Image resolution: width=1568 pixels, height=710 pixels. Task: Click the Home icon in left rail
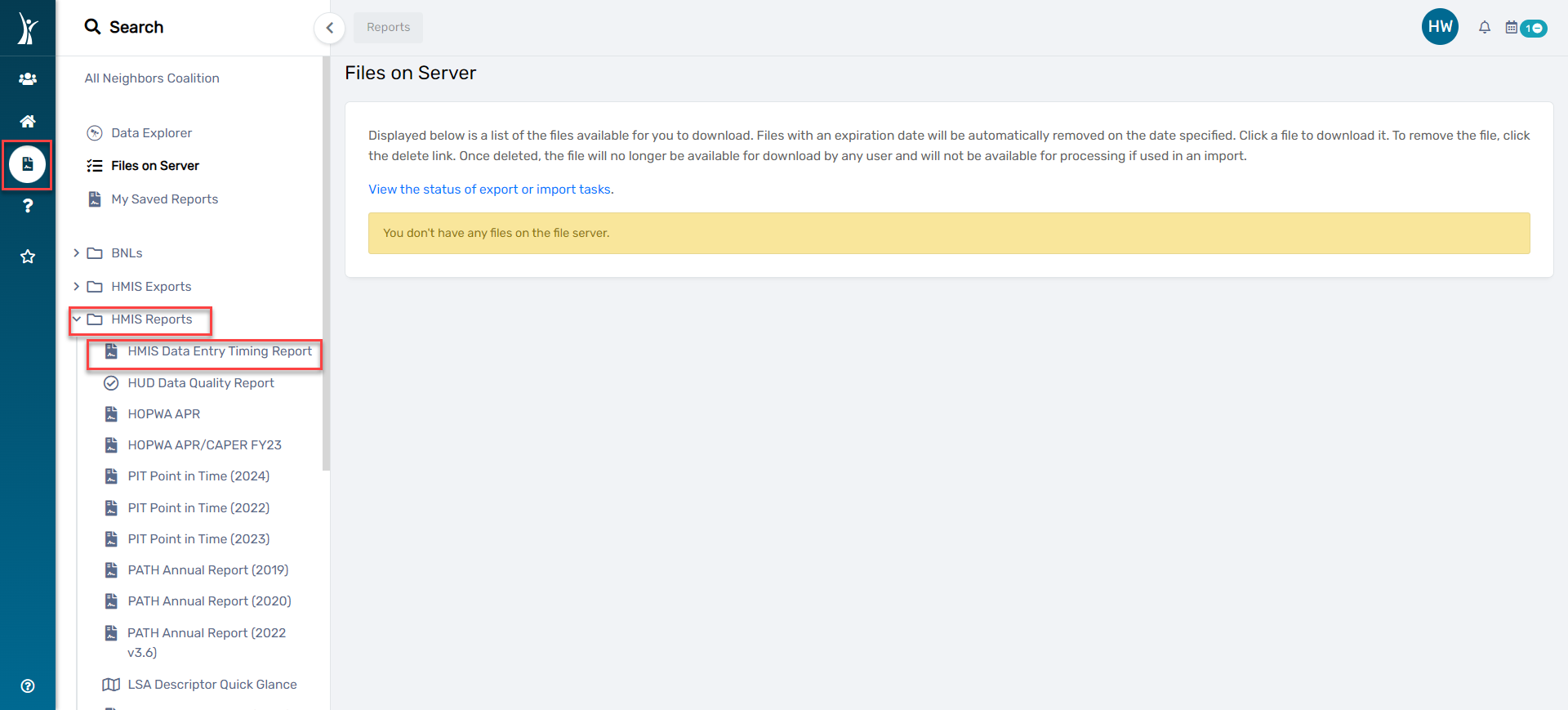(x=28, y=122)
